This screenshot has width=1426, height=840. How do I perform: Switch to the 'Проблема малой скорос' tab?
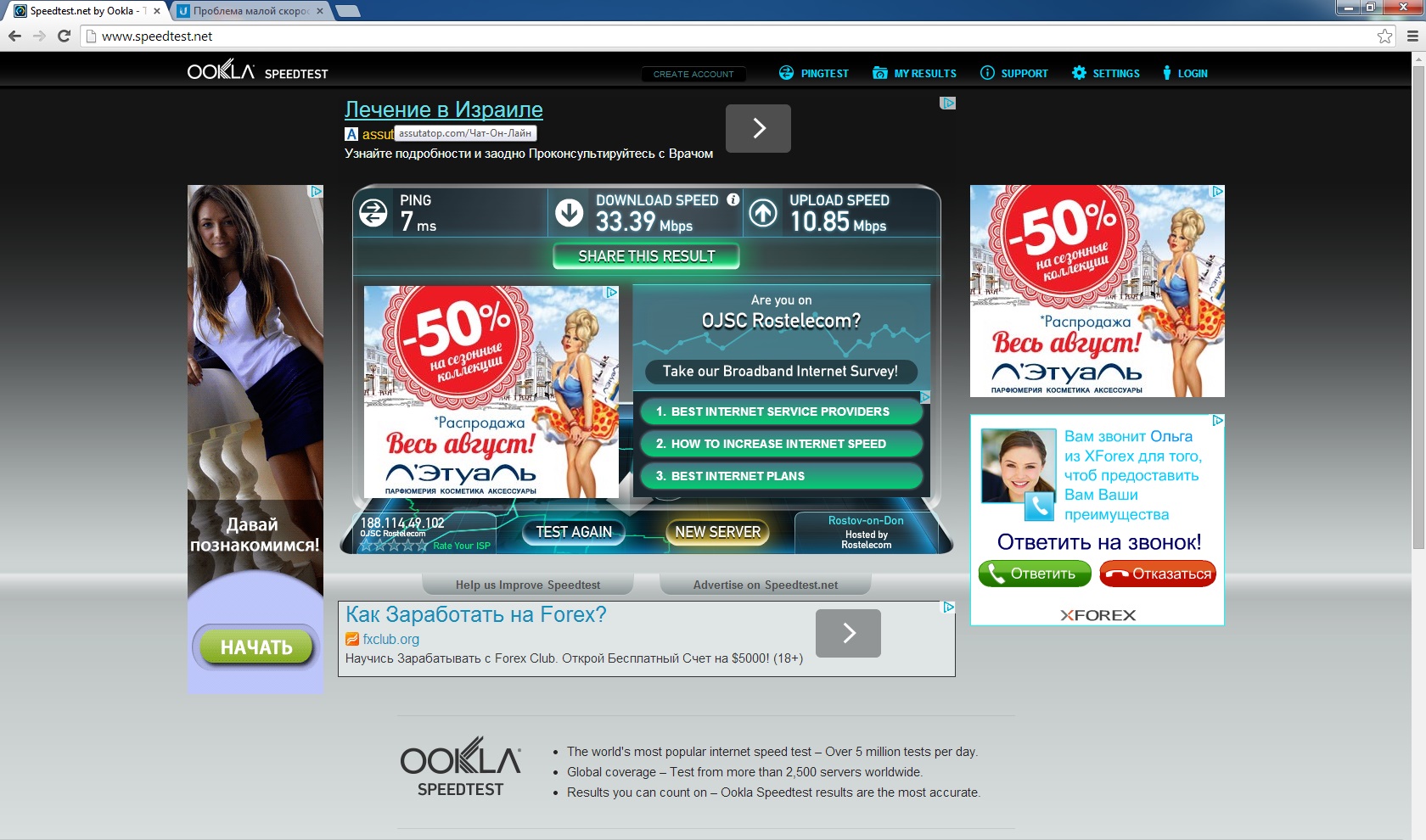pyautogui.click(x=250, y=11)
